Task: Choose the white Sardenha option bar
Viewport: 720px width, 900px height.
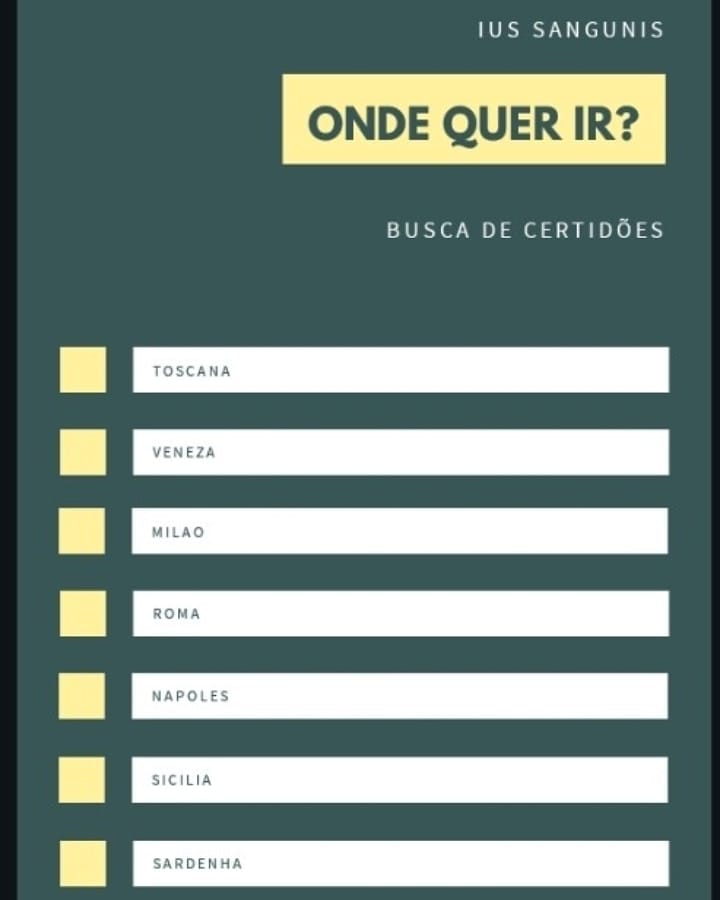Action: 400,863
